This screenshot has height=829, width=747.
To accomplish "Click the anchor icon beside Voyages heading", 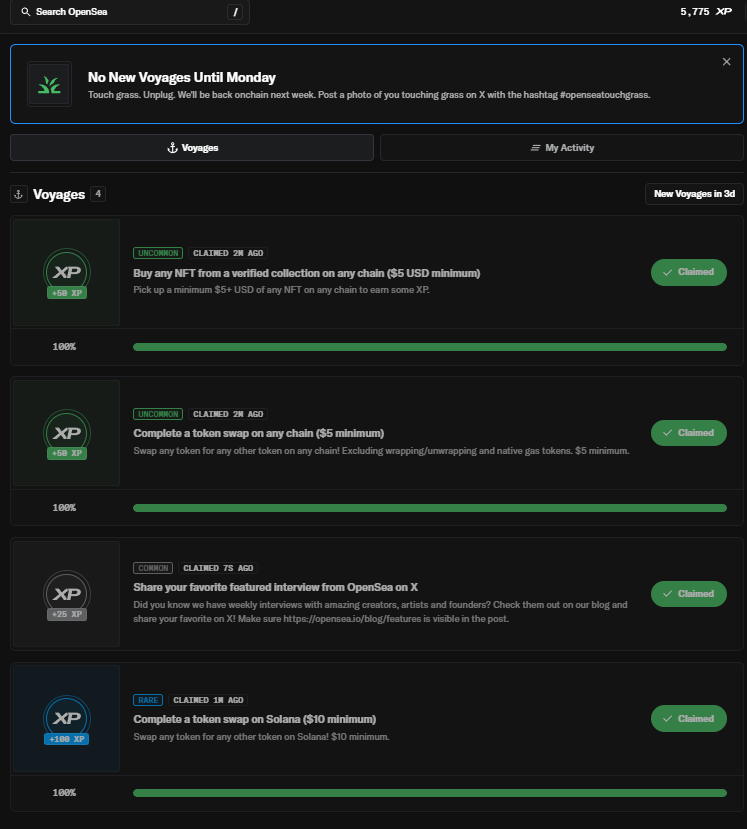I will coord(19,195).
